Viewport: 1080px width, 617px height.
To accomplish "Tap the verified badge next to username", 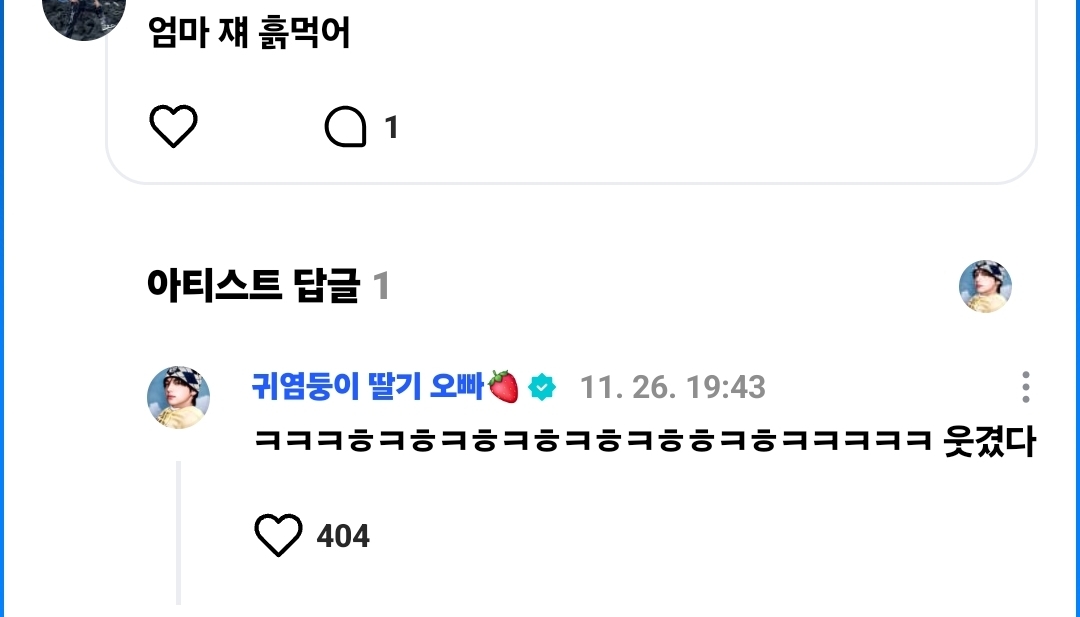I will 542,387.
